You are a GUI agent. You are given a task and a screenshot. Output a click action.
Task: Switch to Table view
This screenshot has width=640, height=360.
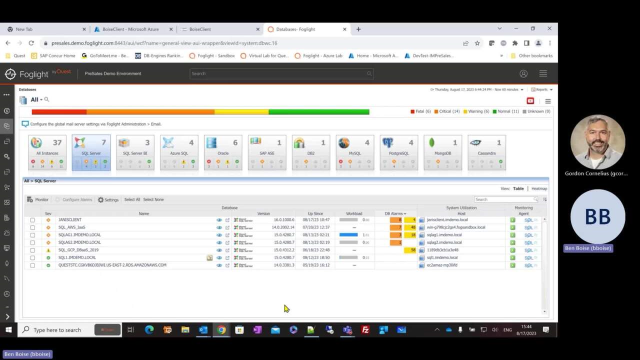[x=518, y=189]
